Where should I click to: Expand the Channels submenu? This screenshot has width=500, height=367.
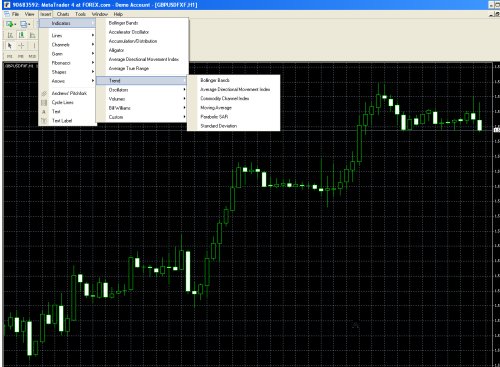coord(68,45)
